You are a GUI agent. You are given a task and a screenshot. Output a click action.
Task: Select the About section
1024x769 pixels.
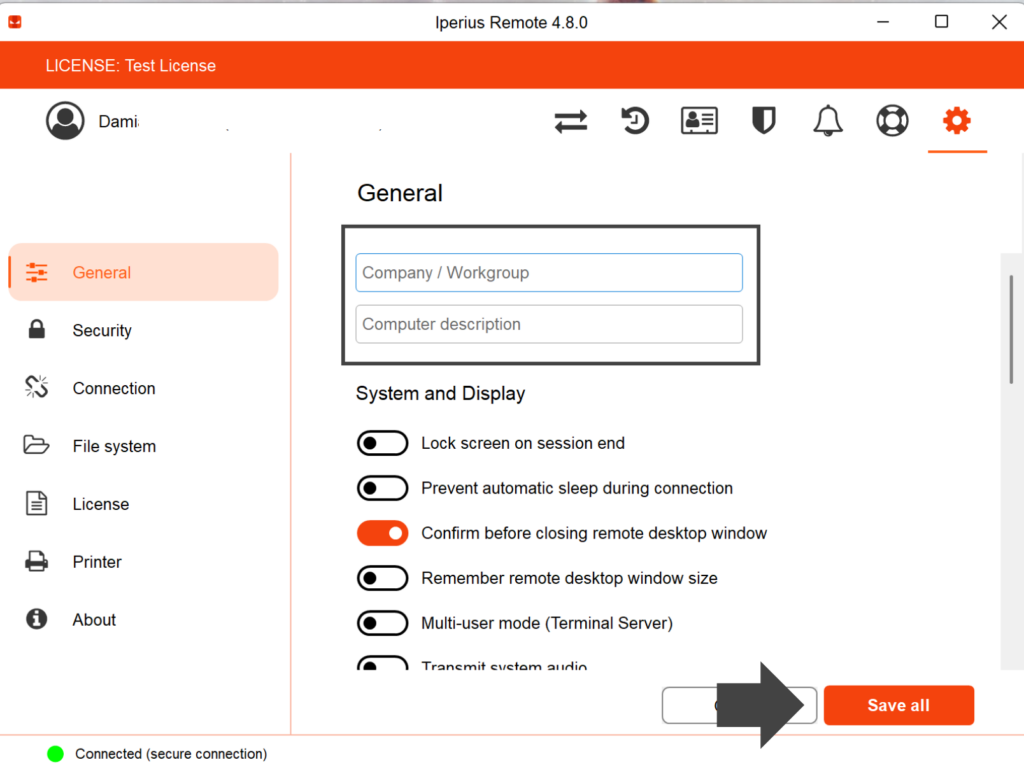point(144,620)
